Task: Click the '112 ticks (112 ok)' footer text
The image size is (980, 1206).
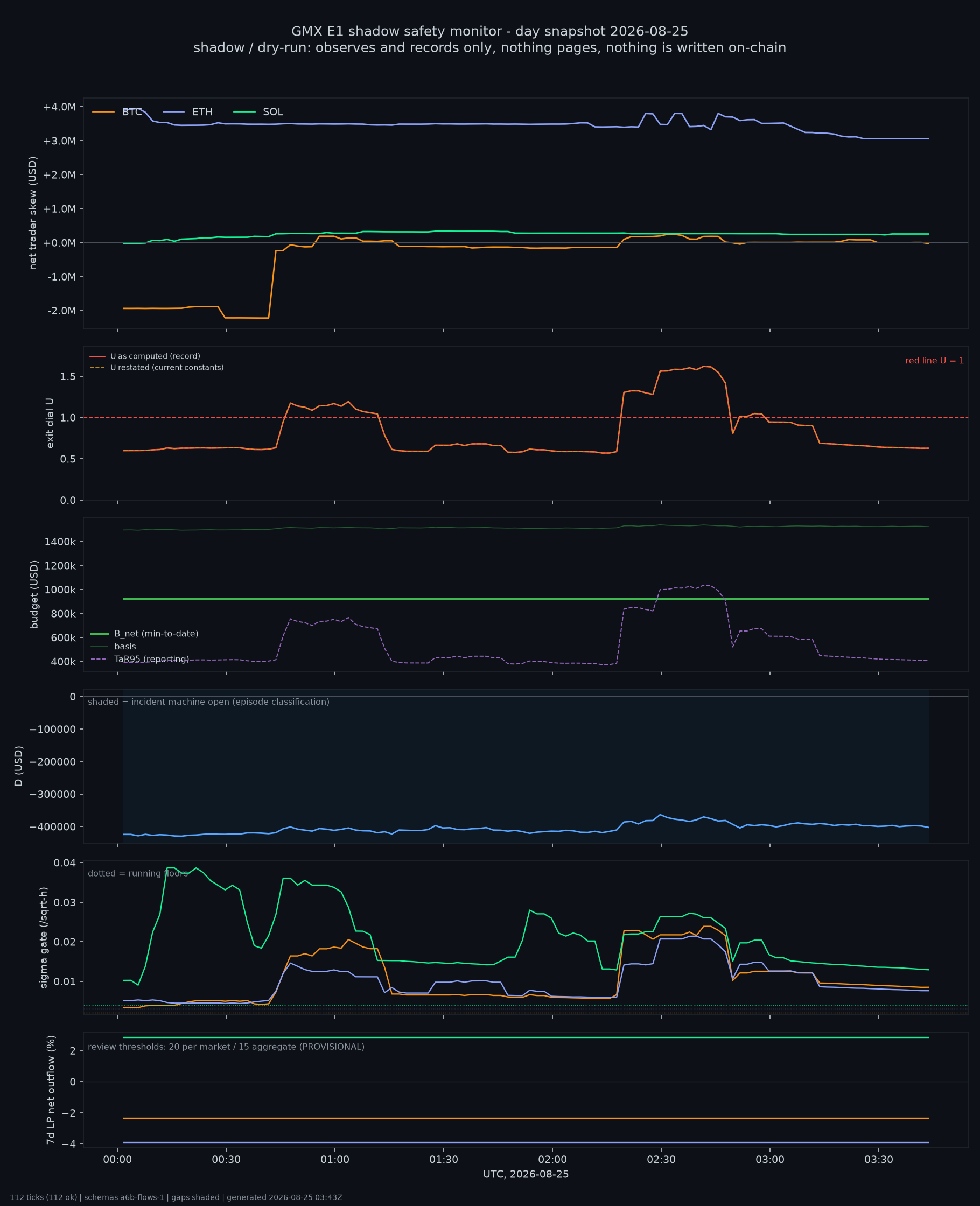Action: 44,1197
